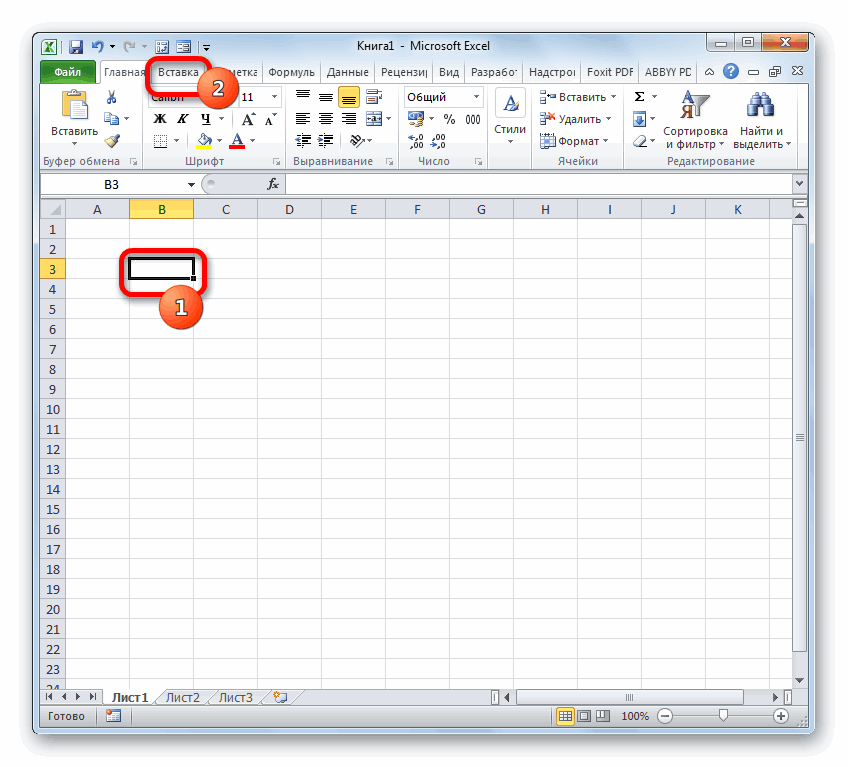
Task: Click the borders icon in font group
Action: point(161,141)
